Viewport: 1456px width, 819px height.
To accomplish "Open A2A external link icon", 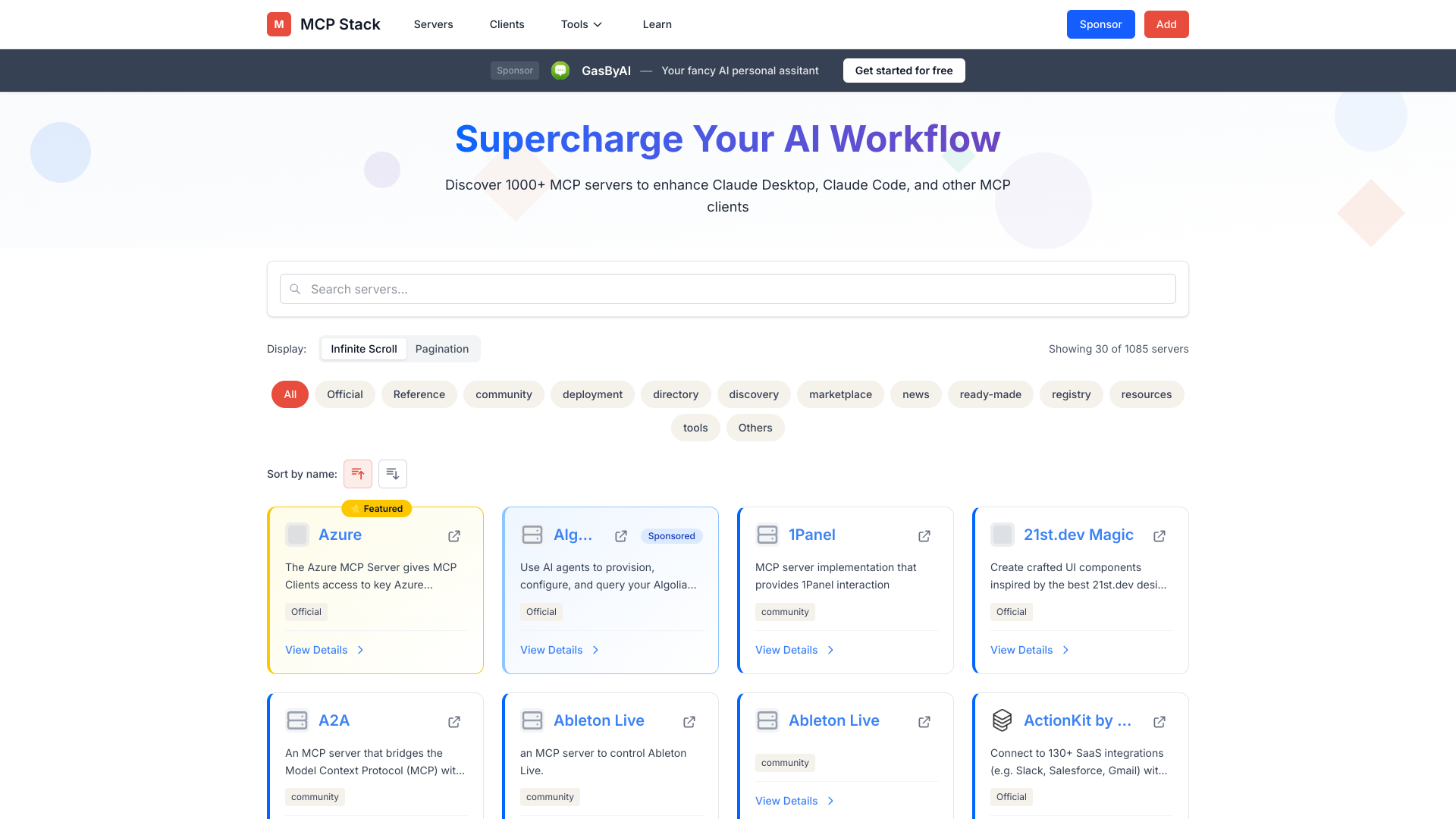I will click(454, 722).
